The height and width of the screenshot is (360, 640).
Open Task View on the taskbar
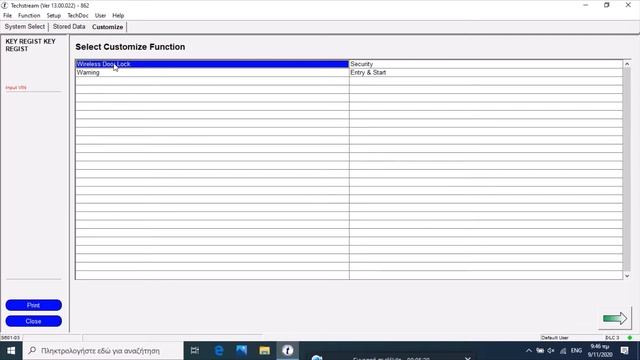click(x=195, y=351)
